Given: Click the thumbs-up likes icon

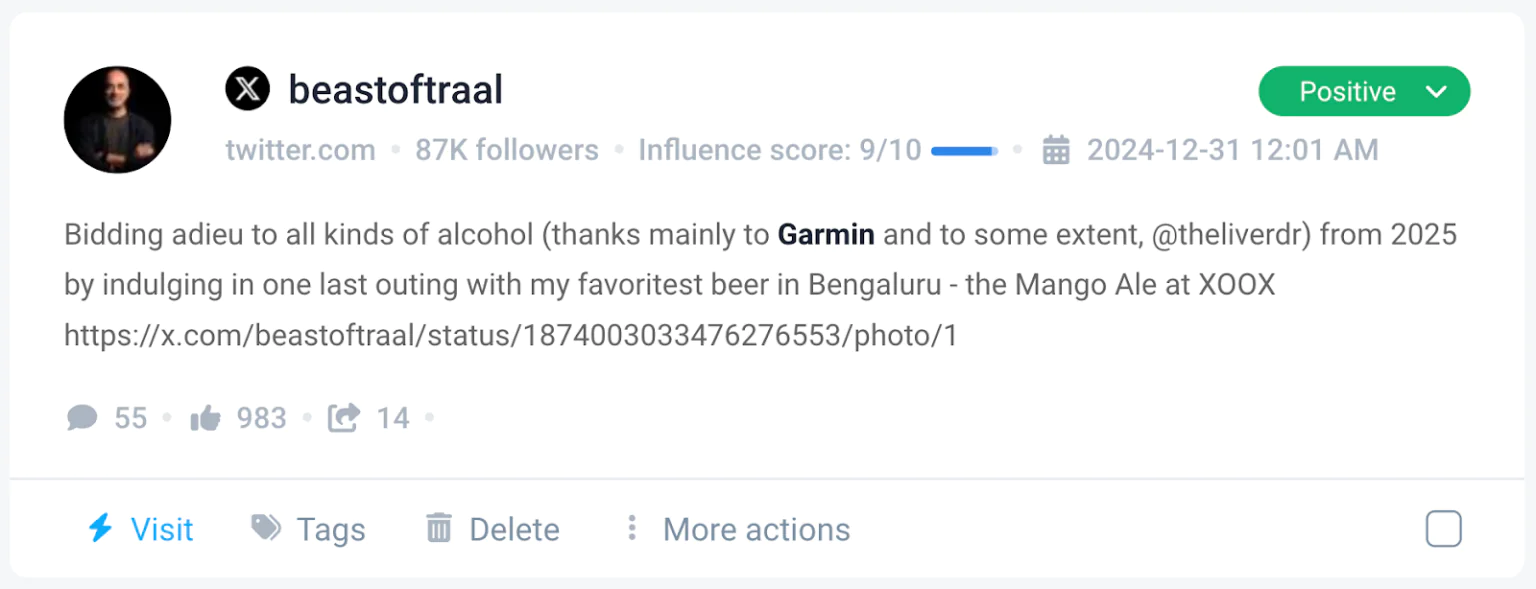Looking at the screenshot, I should click(205, 418).
